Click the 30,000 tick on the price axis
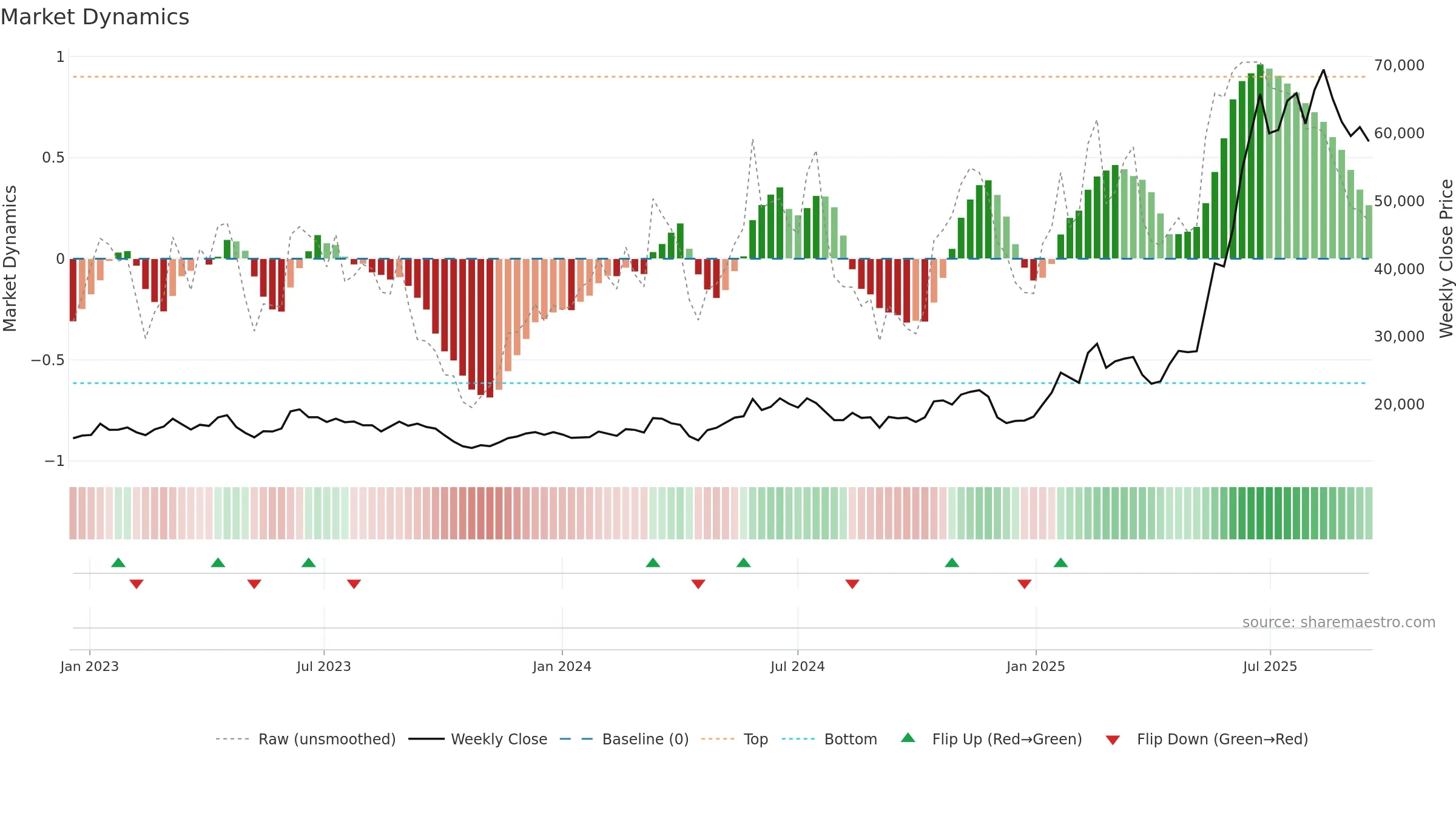Screen dimensions: 1456x819 coord(1400,336)
